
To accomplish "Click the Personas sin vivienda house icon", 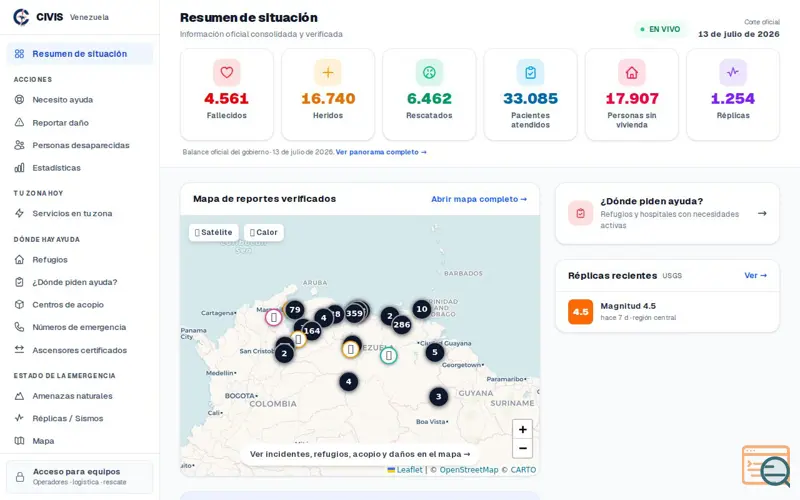I will tap(632, 72).
